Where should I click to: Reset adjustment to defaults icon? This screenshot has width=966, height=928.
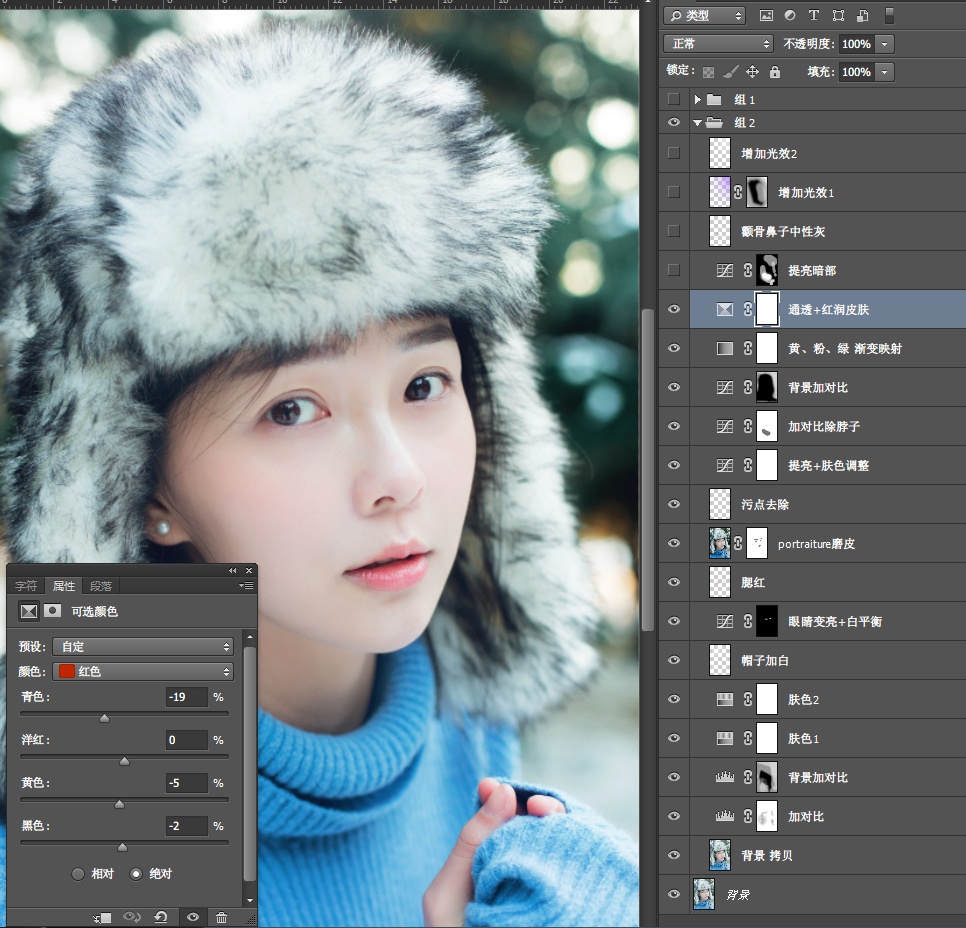(161, 918)
